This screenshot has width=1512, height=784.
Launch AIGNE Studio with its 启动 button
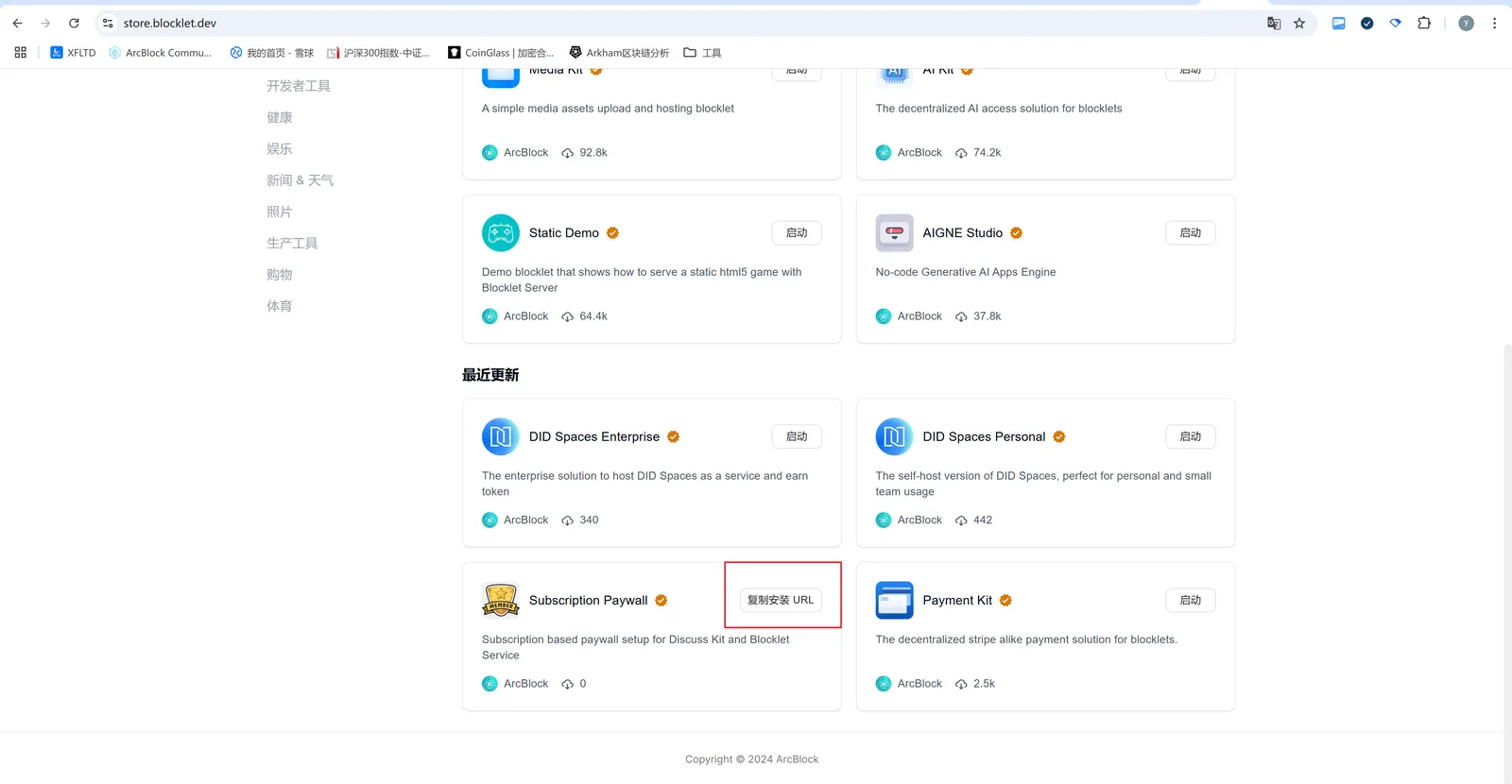(x=1191, y=233)
